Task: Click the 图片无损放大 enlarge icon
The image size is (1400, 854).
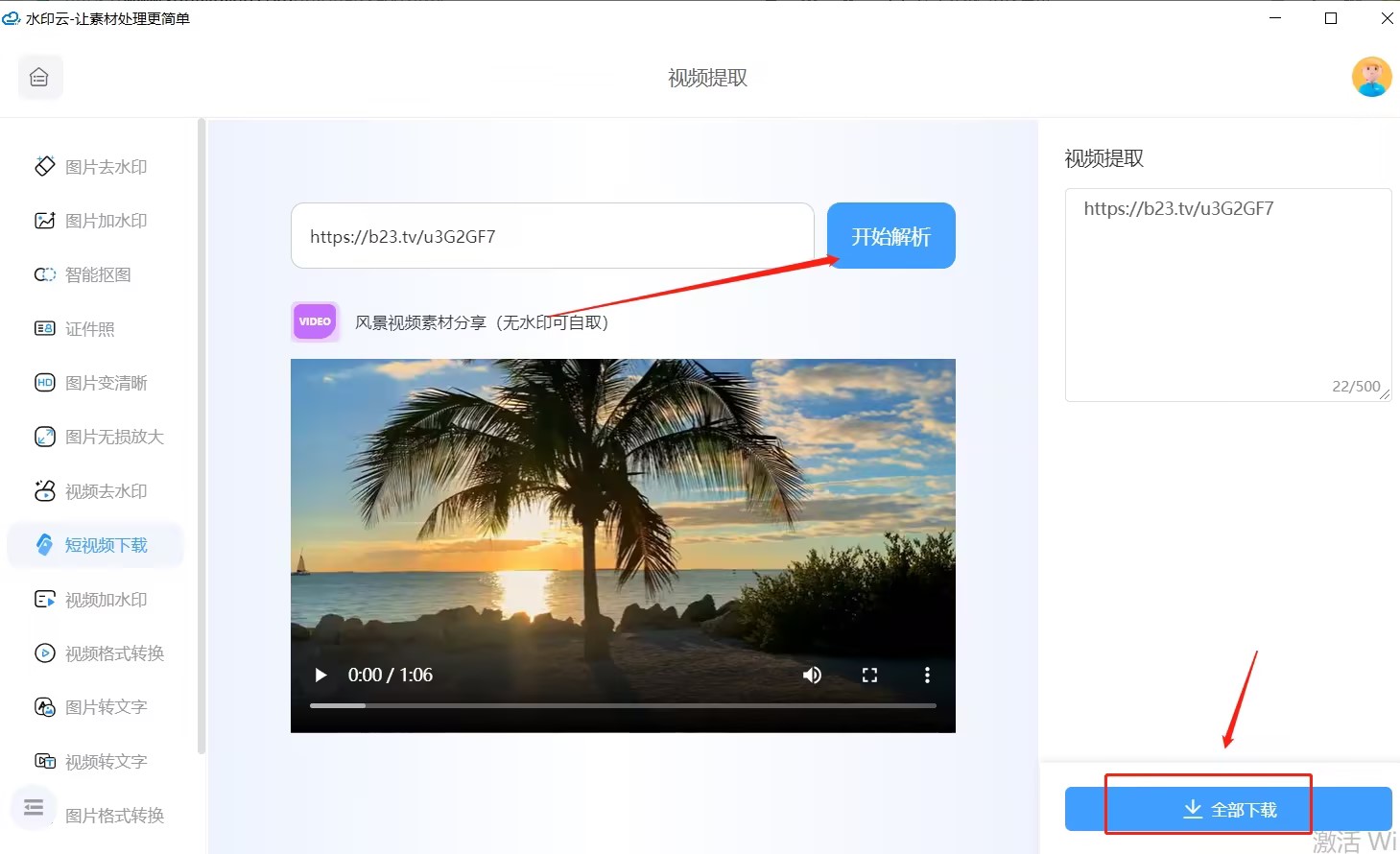Action: click(x=45, y=437)
